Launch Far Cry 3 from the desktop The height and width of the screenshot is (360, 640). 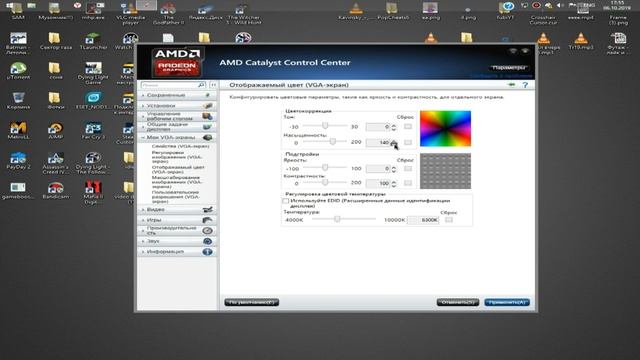[x=93, y=131]
